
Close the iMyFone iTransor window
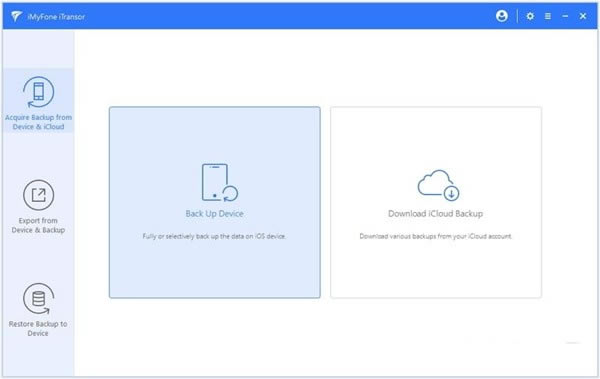pos(583,16)
